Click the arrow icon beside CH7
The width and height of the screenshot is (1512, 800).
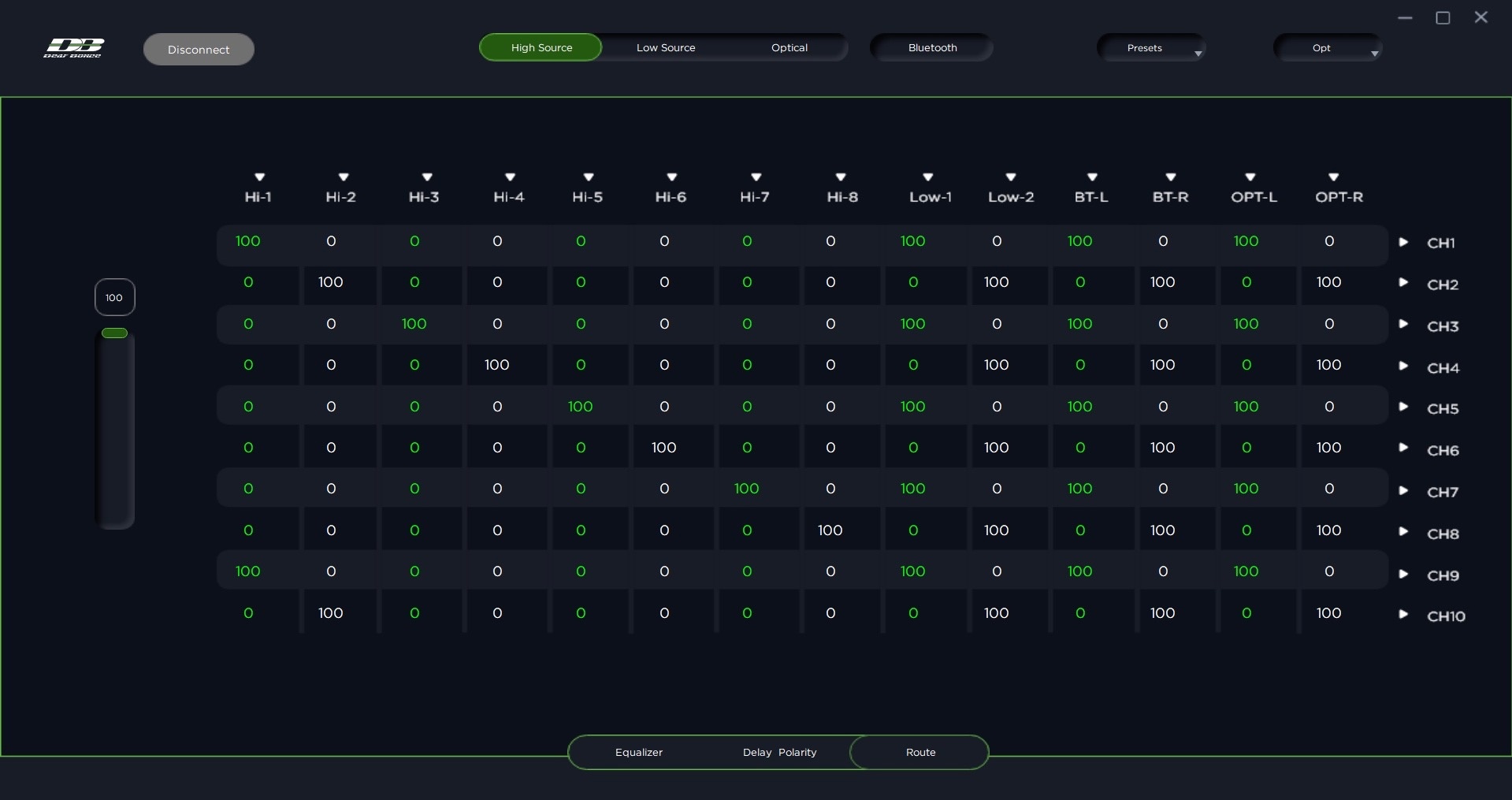pyautogui.click(x=1403, y=490)
